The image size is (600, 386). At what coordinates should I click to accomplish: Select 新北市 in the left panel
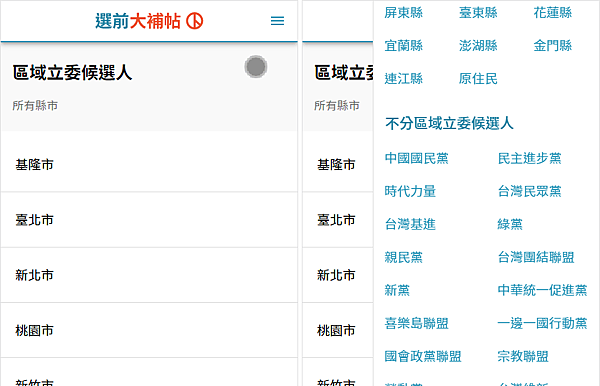tap(149, 275)
